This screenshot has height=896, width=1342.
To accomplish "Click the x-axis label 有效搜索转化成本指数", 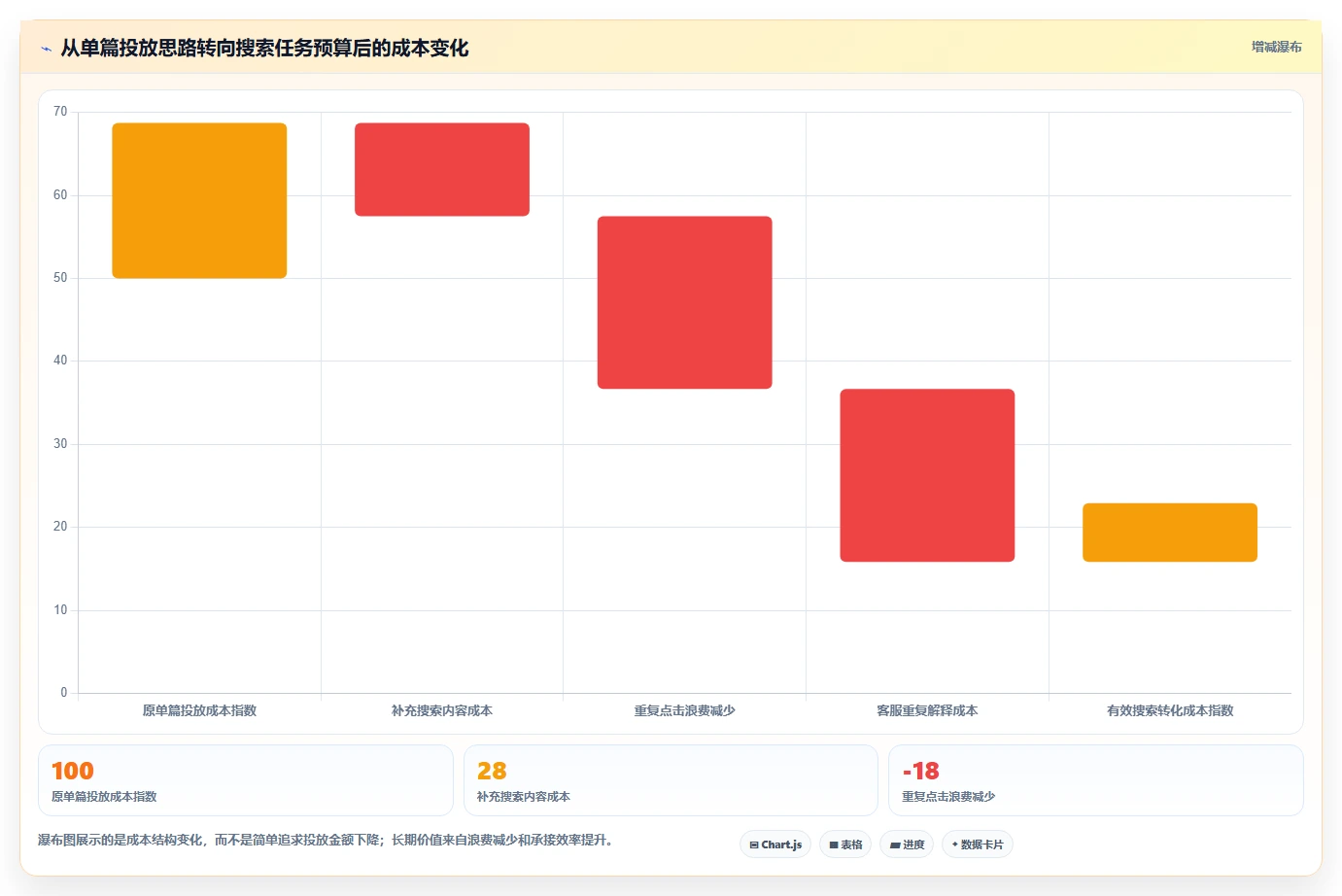I will click(x=1170, y=710).
